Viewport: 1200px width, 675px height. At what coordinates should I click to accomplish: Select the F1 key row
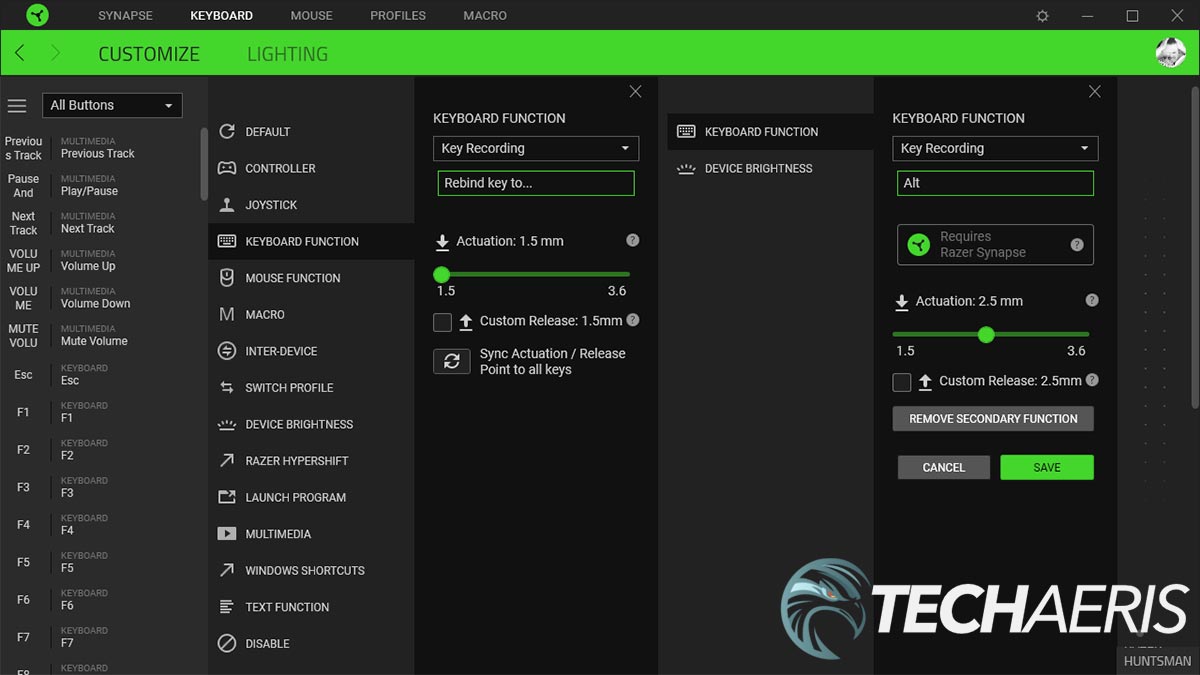coord(100,412)
